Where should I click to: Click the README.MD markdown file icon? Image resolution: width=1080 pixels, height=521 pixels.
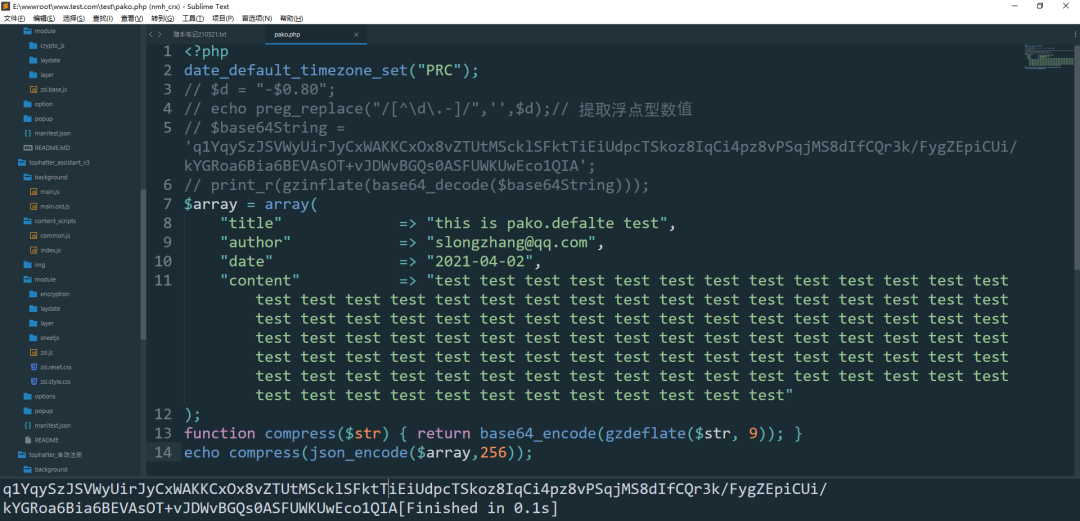(26, 147)
